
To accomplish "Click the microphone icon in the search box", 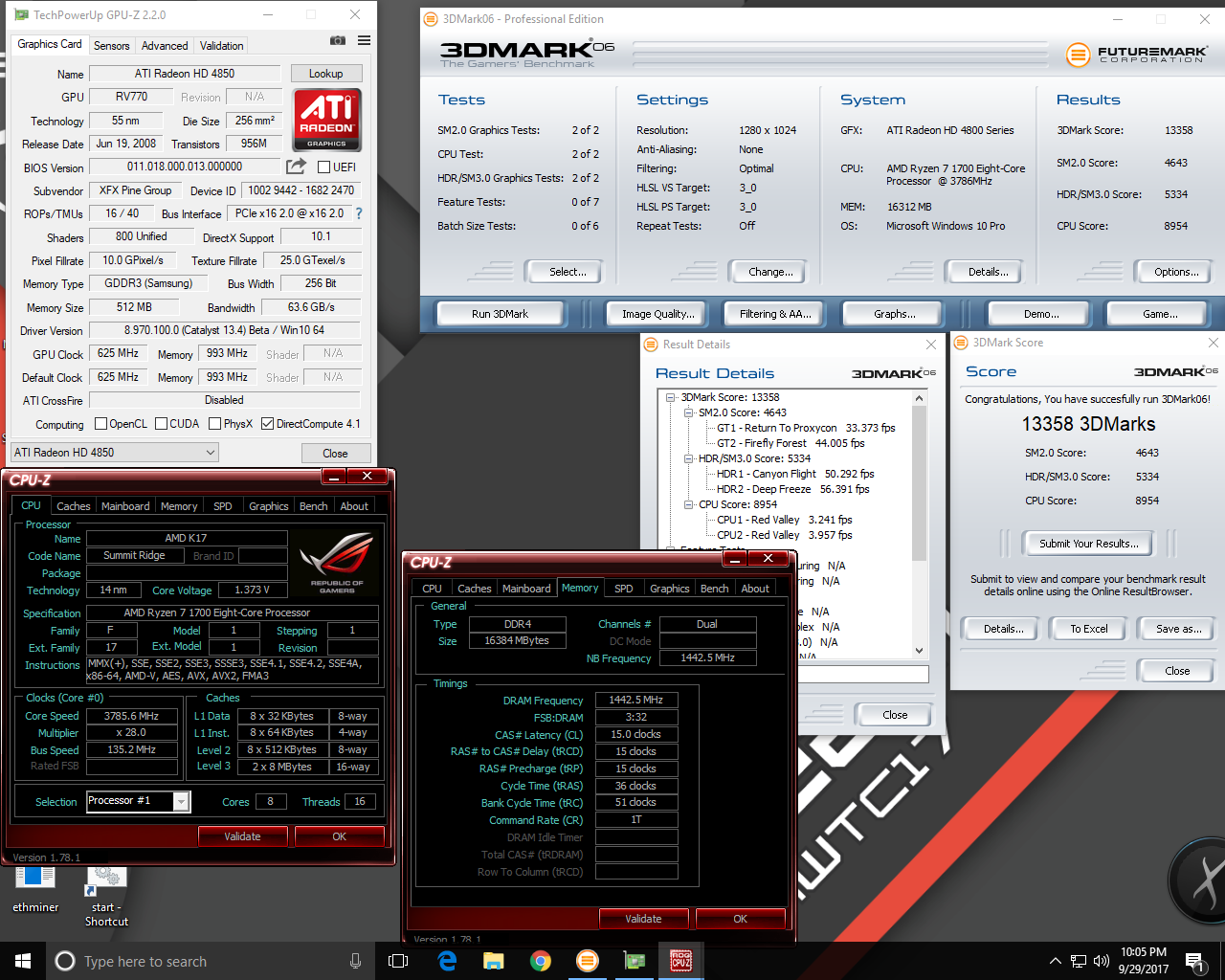I will click(355, 961).
